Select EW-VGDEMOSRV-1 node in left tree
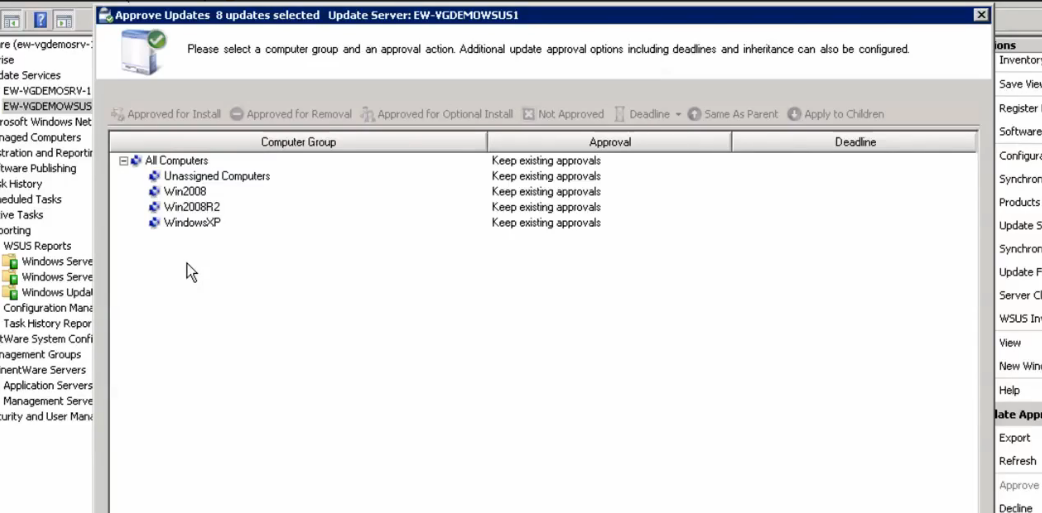The image size is (1042, 513). tap(47, 91)
